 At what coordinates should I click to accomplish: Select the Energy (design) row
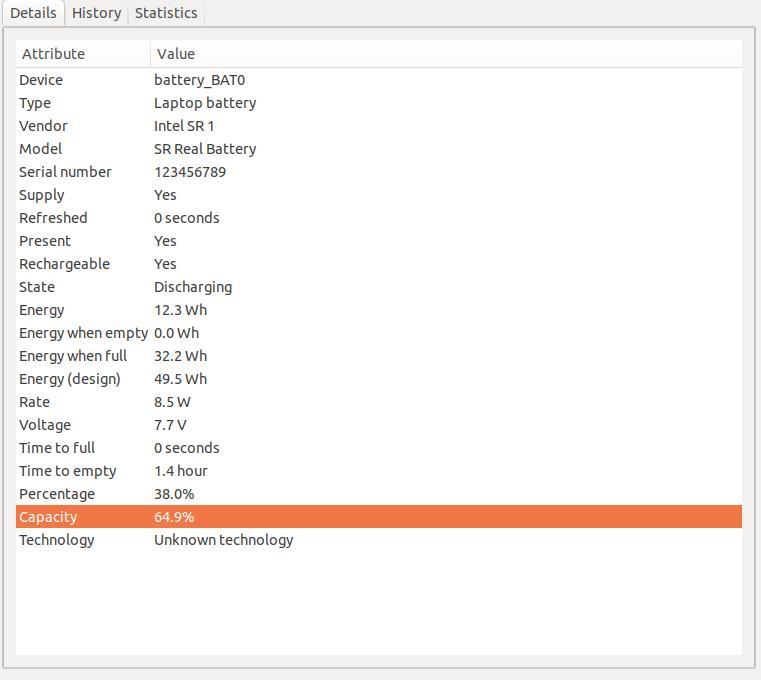tap(379, 379)
